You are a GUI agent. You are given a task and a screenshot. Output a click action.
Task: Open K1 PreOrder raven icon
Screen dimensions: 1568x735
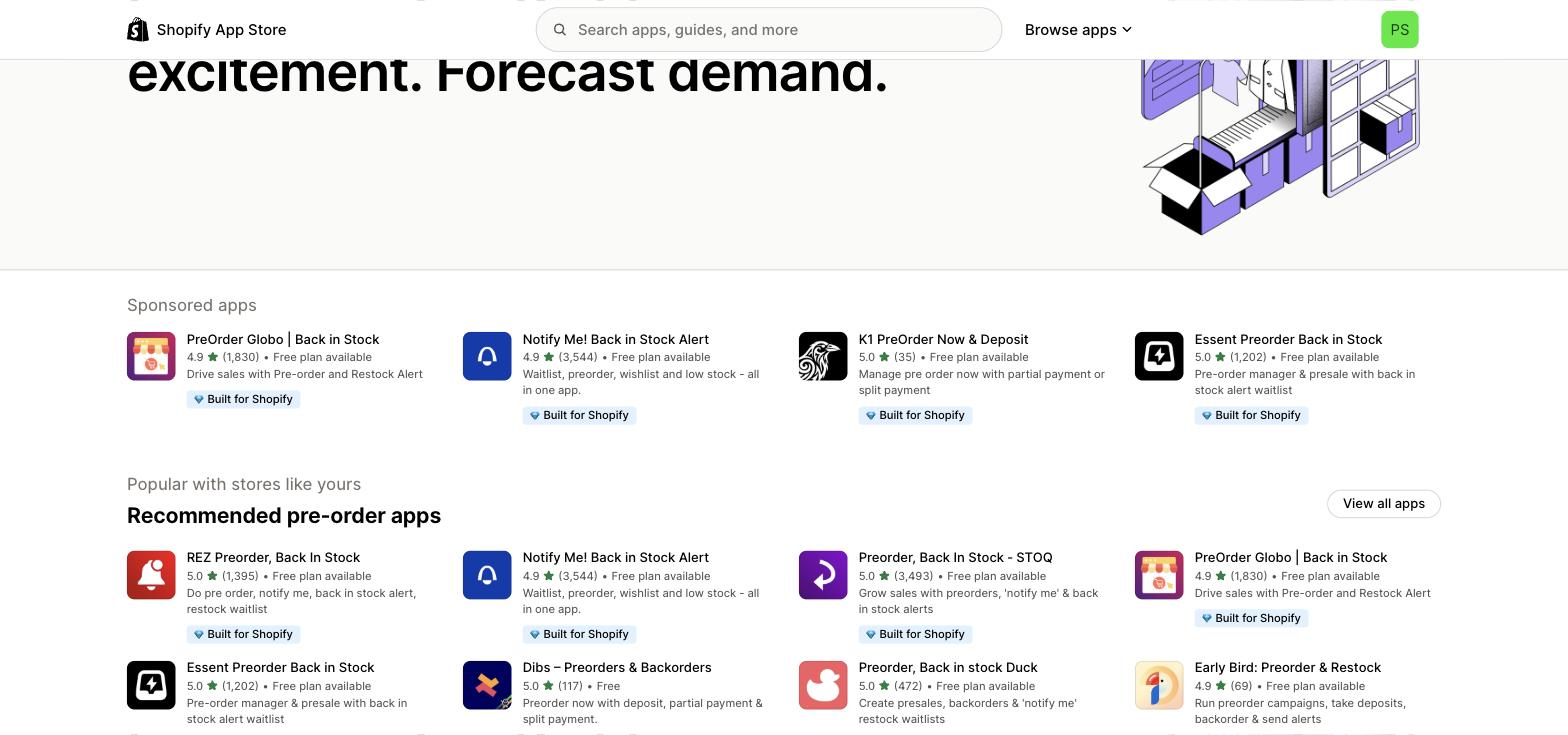tap(823, 356)
